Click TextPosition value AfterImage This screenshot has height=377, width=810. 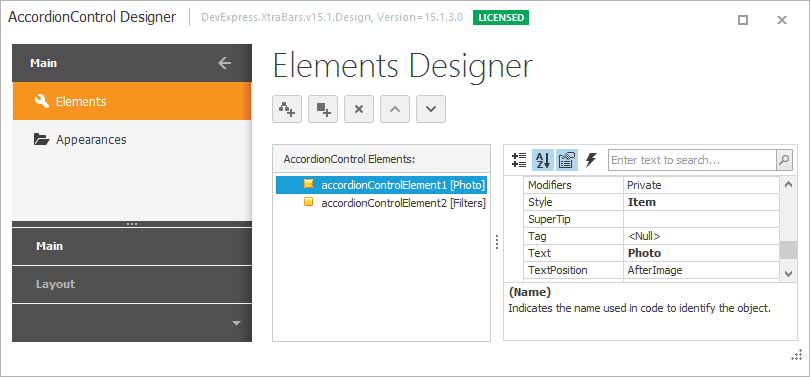tap(701, 270)
